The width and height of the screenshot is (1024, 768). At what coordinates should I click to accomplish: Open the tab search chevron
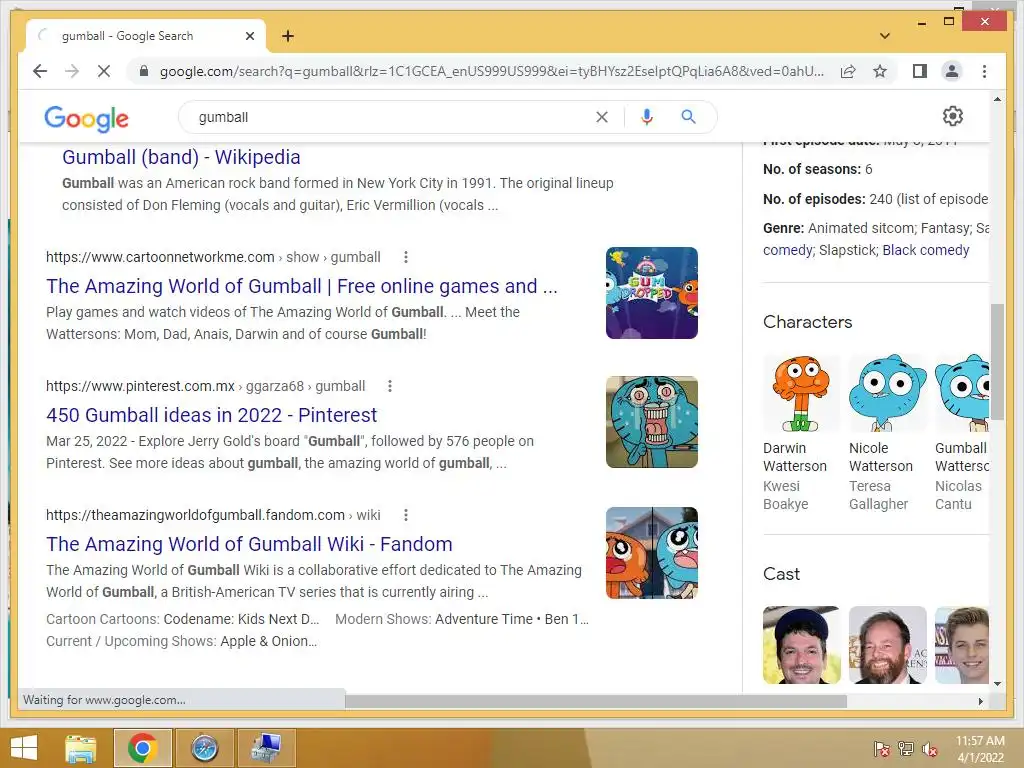coord(885,36)
